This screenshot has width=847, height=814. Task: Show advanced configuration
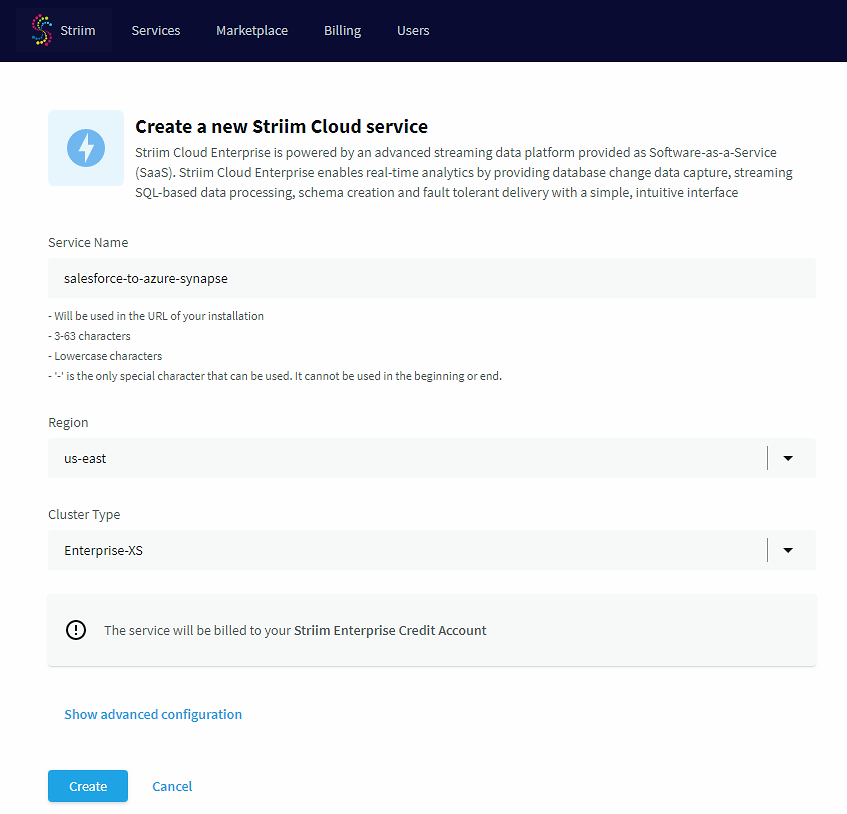click(x=153, y=714)
